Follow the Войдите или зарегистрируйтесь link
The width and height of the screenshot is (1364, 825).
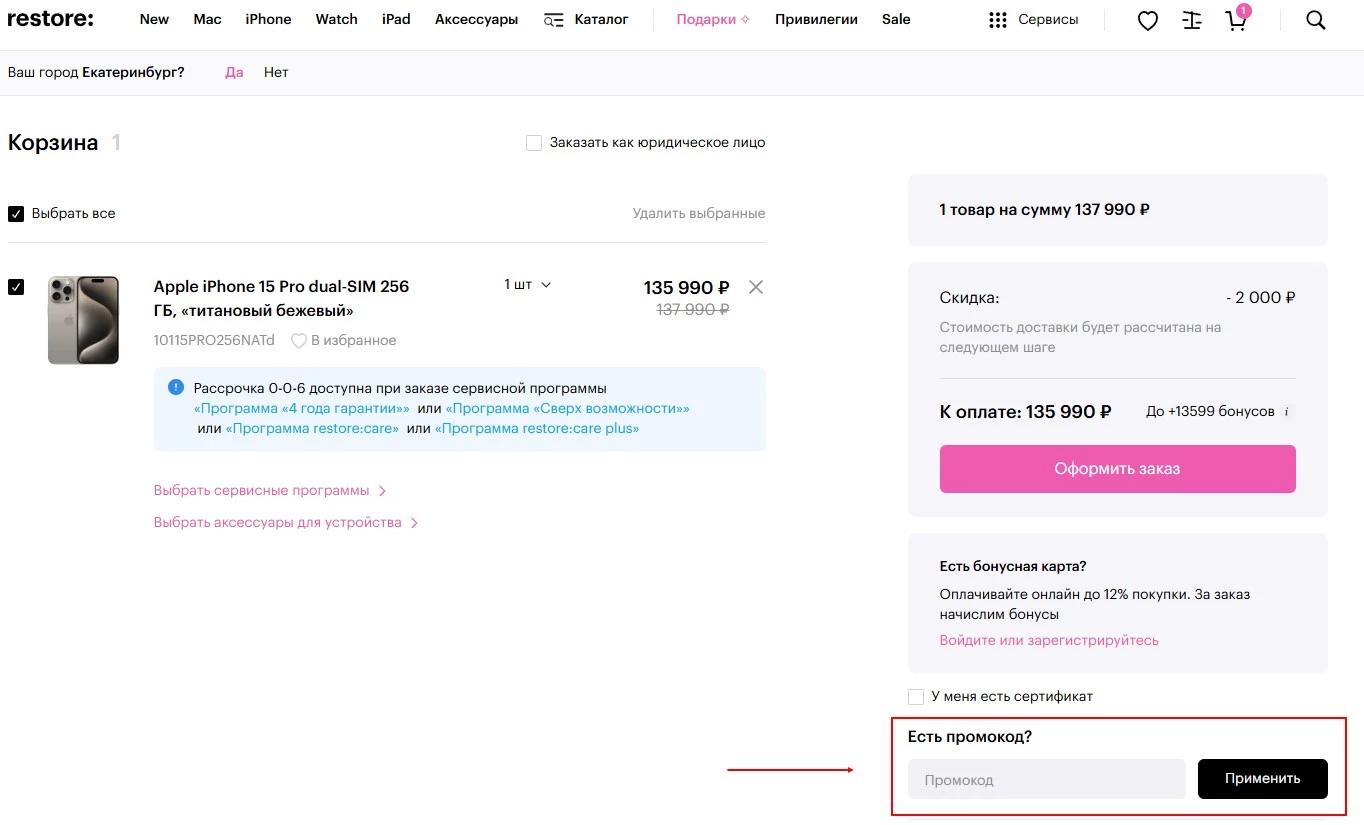1049,640
